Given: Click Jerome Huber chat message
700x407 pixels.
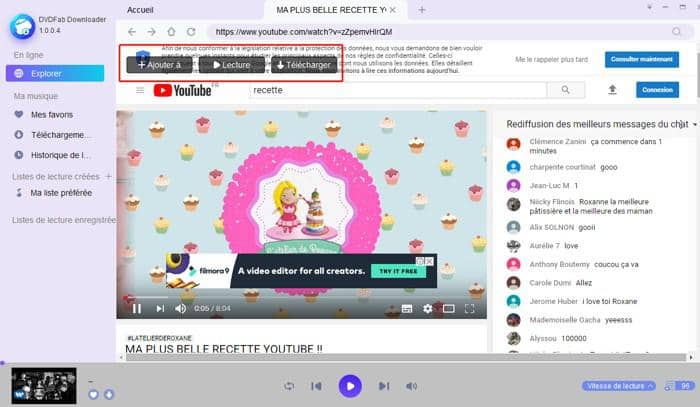Looking at the screenshot, I should point(583,301).
